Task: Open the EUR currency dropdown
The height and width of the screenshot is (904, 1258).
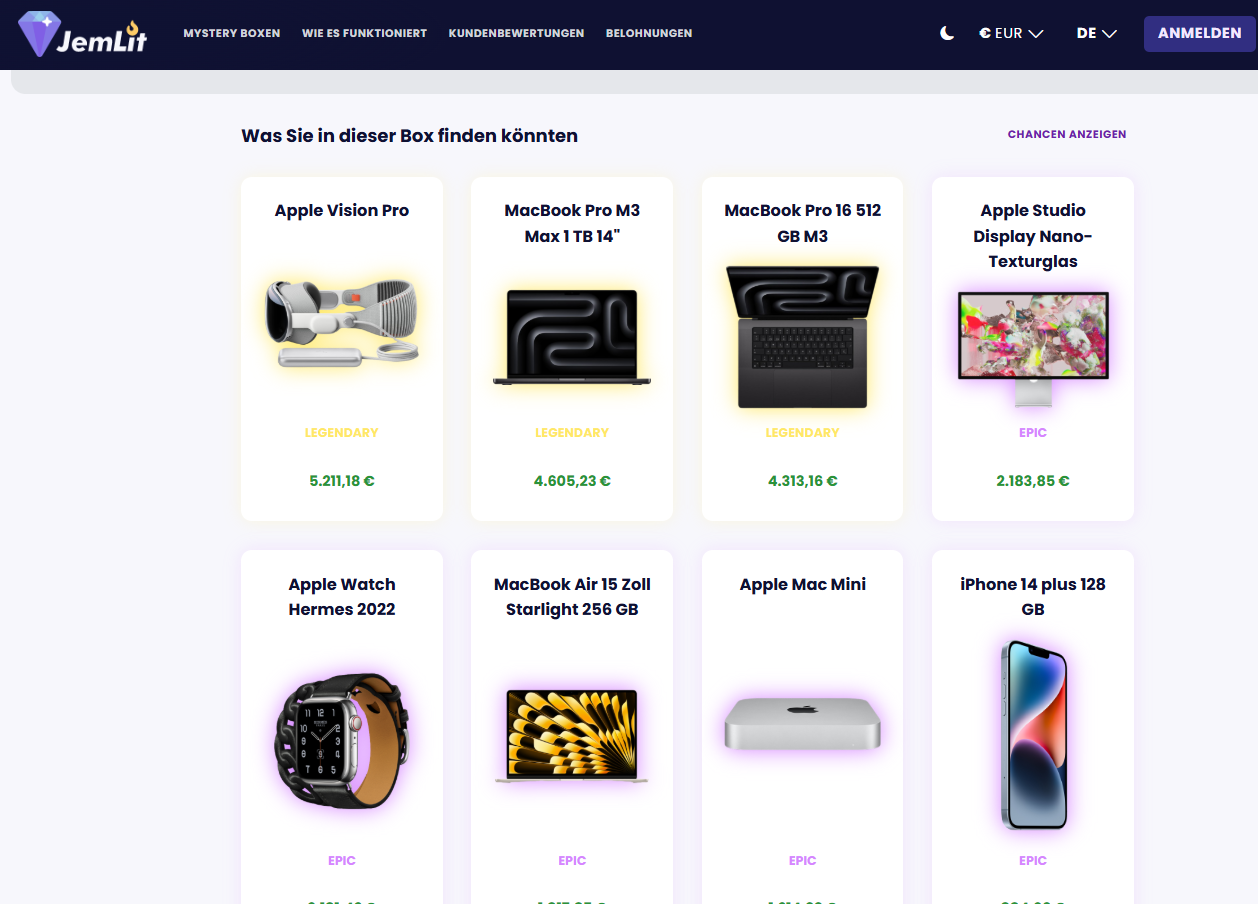Action: [x=1011, y=33]
